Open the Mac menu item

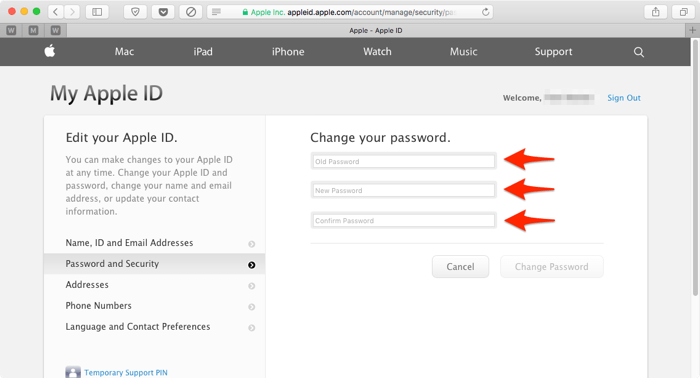pyautogui.click(x=124, y=52)
